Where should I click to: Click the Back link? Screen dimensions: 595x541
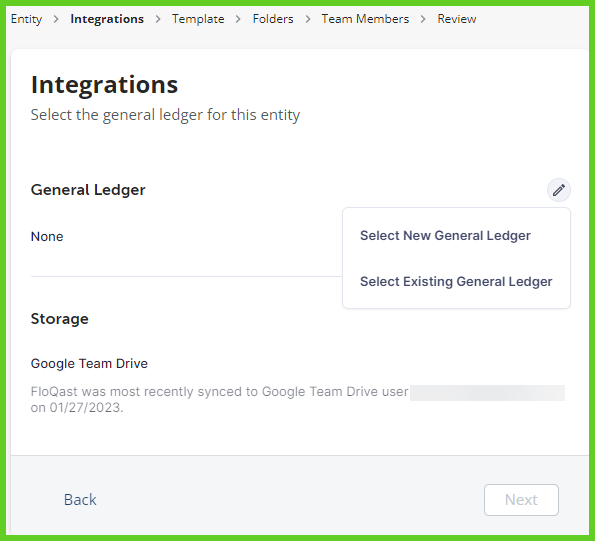pos(80,500)
